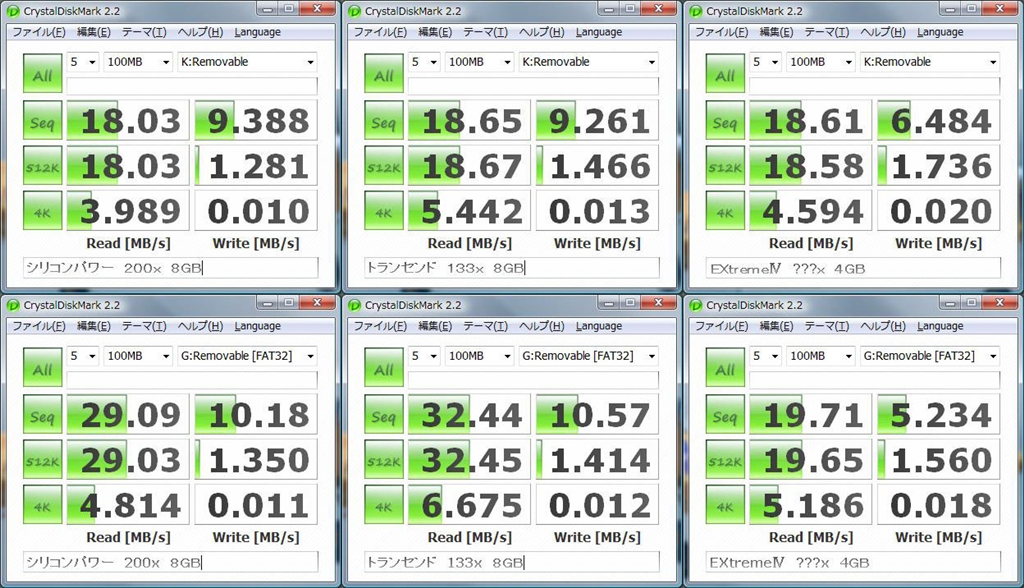Click the 9.261 sequential write value

coord(598,120)
